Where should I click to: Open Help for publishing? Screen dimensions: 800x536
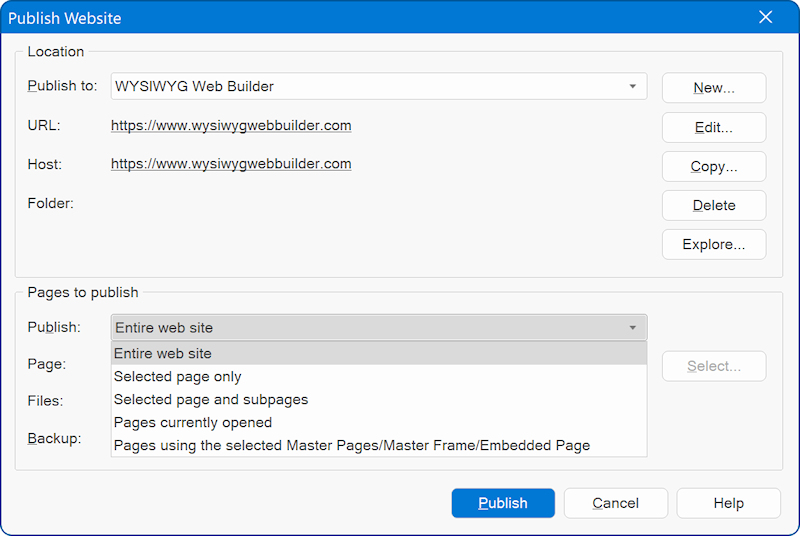728,503
